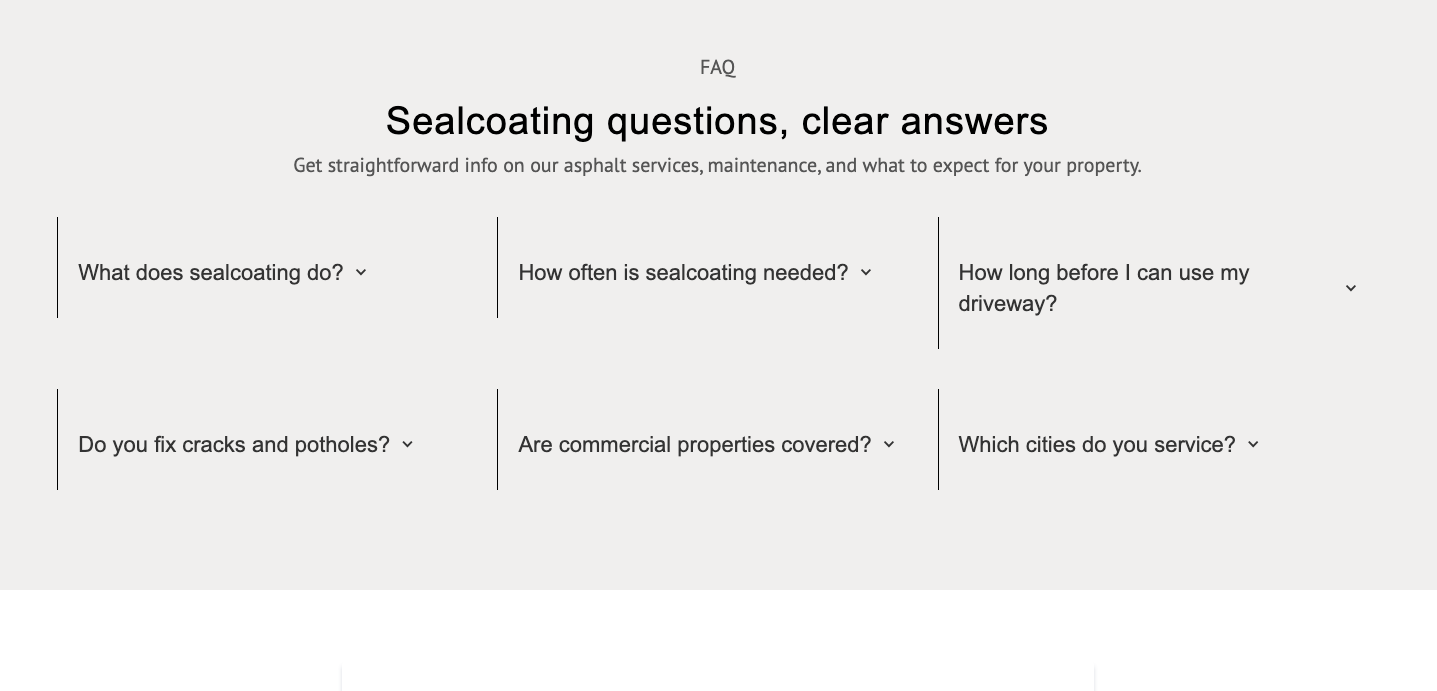
Task: Click divider line left of 'Which cities do you service?'
Action: point(938,439)
